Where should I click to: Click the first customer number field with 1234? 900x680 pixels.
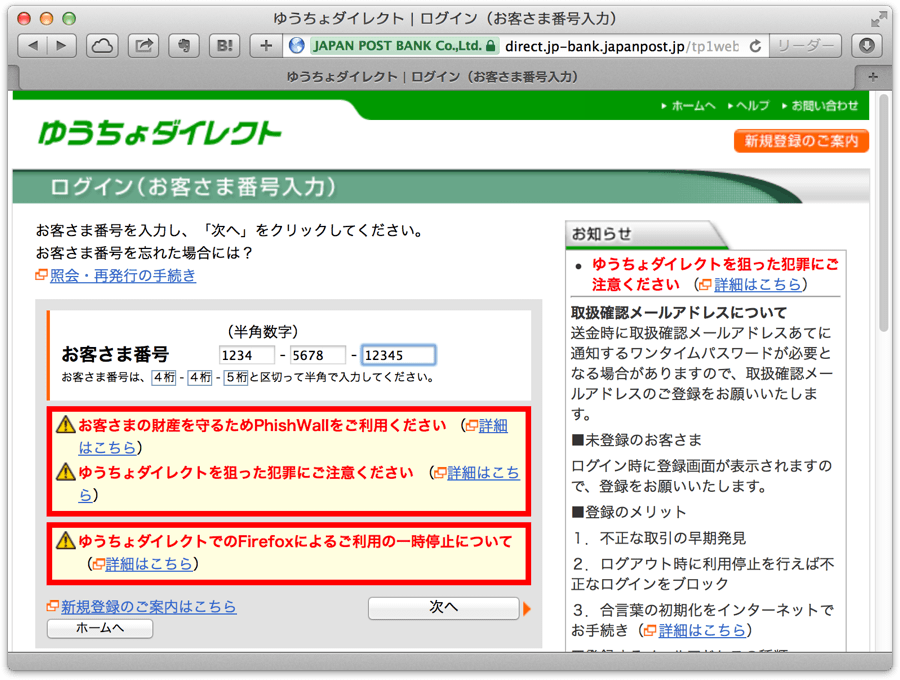coord(246,355)
